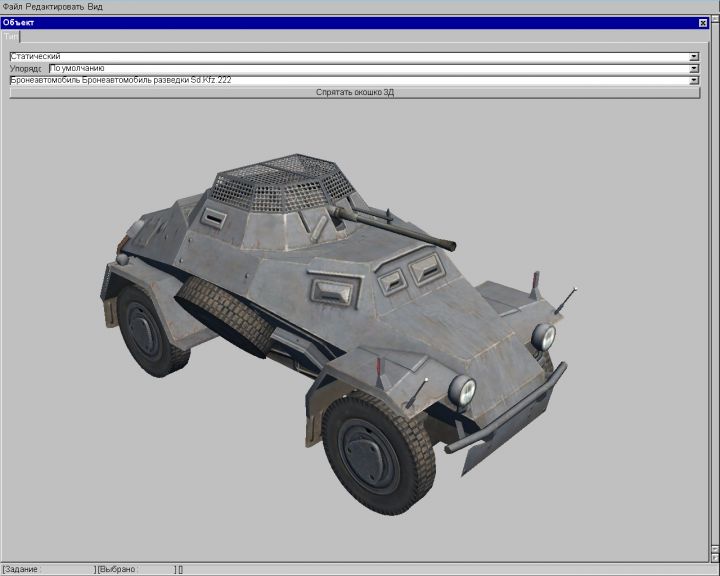
Task: Open the Файл menu
Action: 13,6
